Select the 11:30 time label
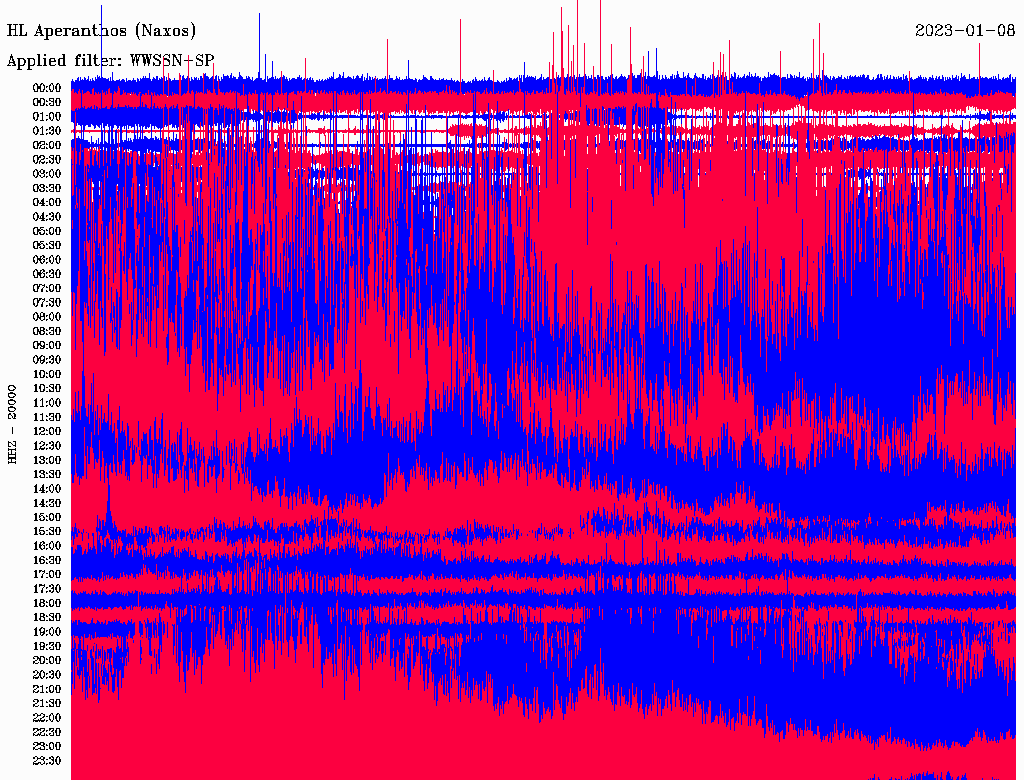 point(47,417)
